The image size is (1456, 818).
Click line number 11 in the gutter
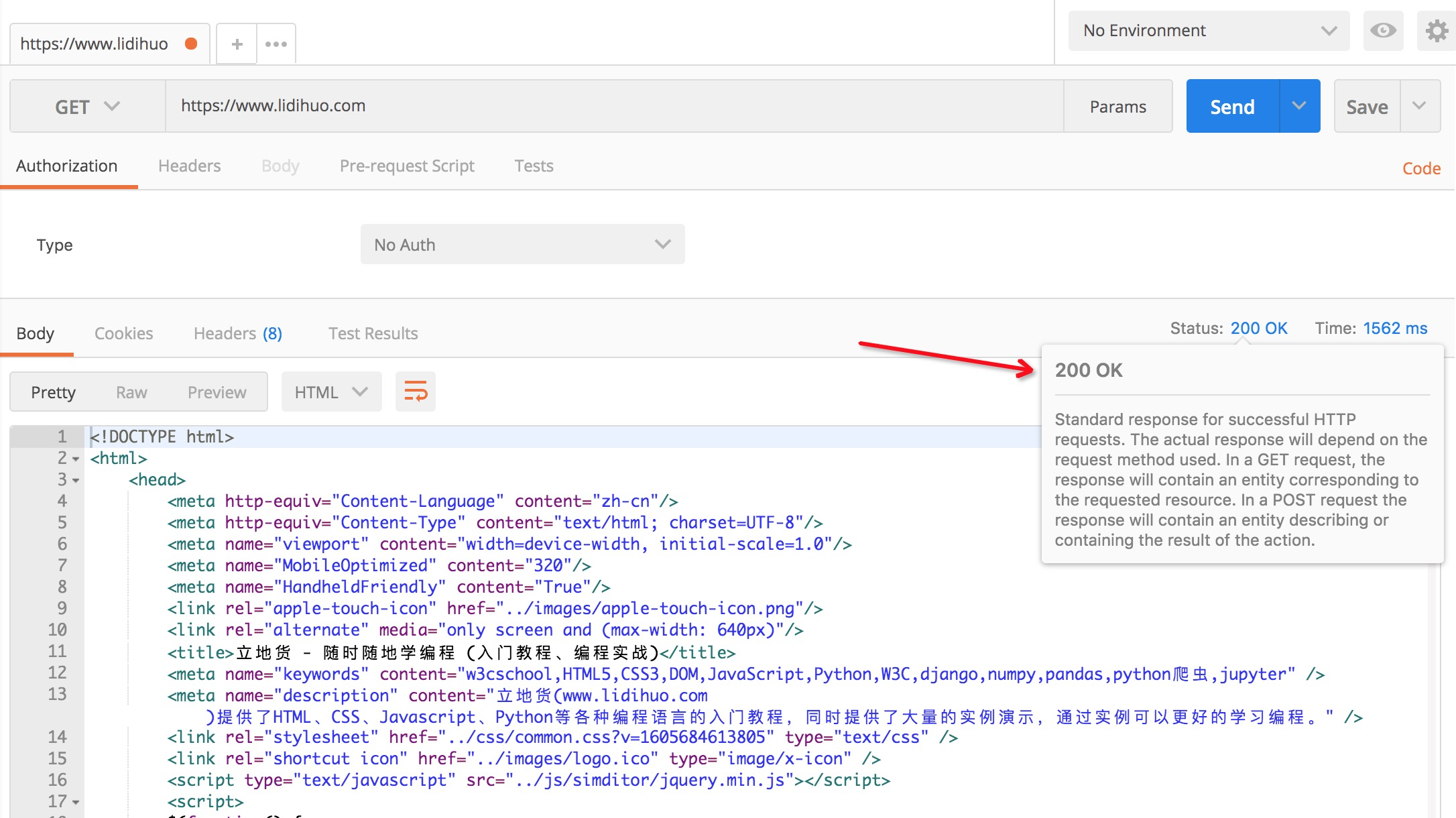click(58, 652)
